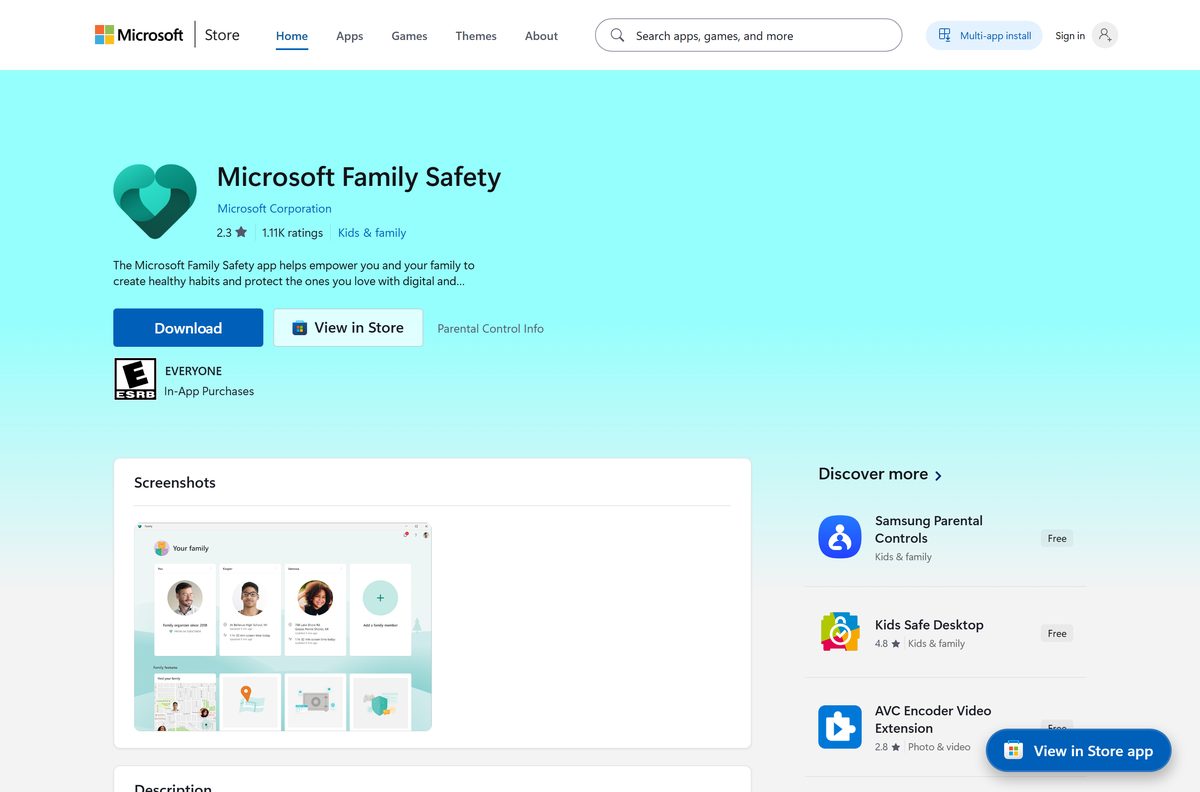The width and height of the screenshot is (1200, 792).
Task: Click Kids Safe Desktop app icon
Action: click(840, 632)
